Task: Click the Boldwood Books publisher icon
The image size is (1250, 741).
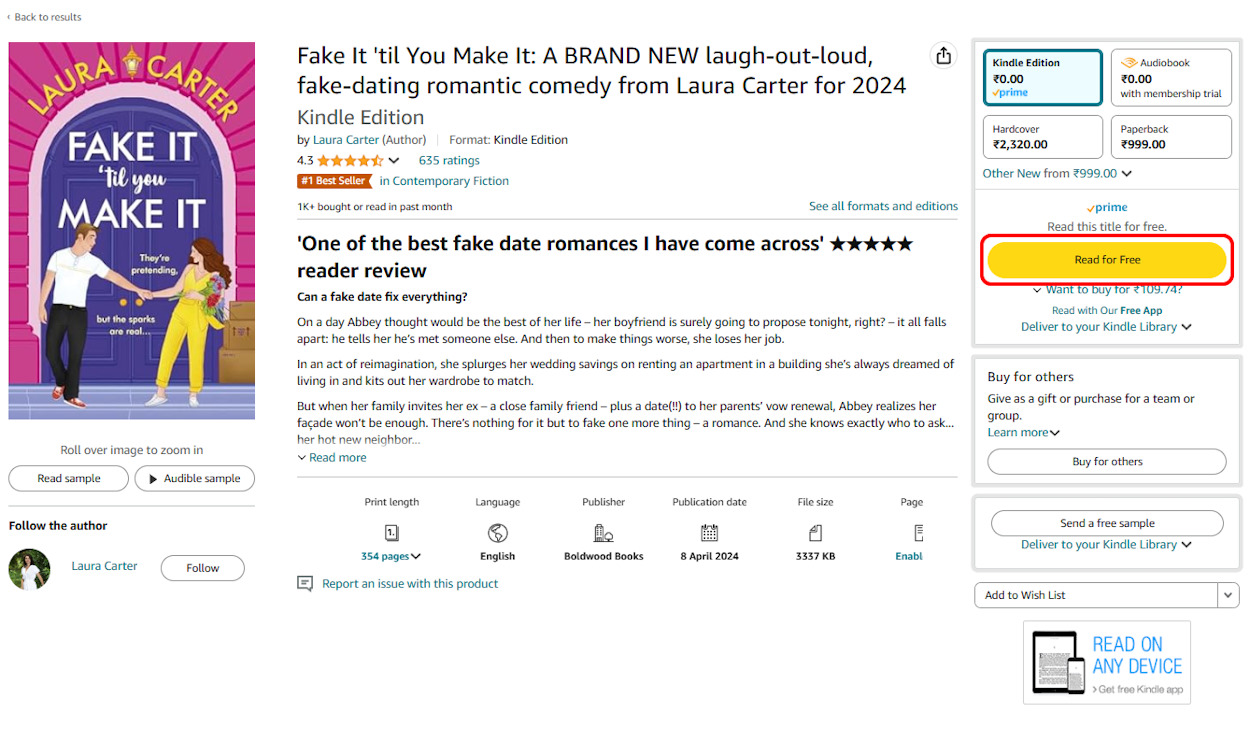Action: (603, 533)
